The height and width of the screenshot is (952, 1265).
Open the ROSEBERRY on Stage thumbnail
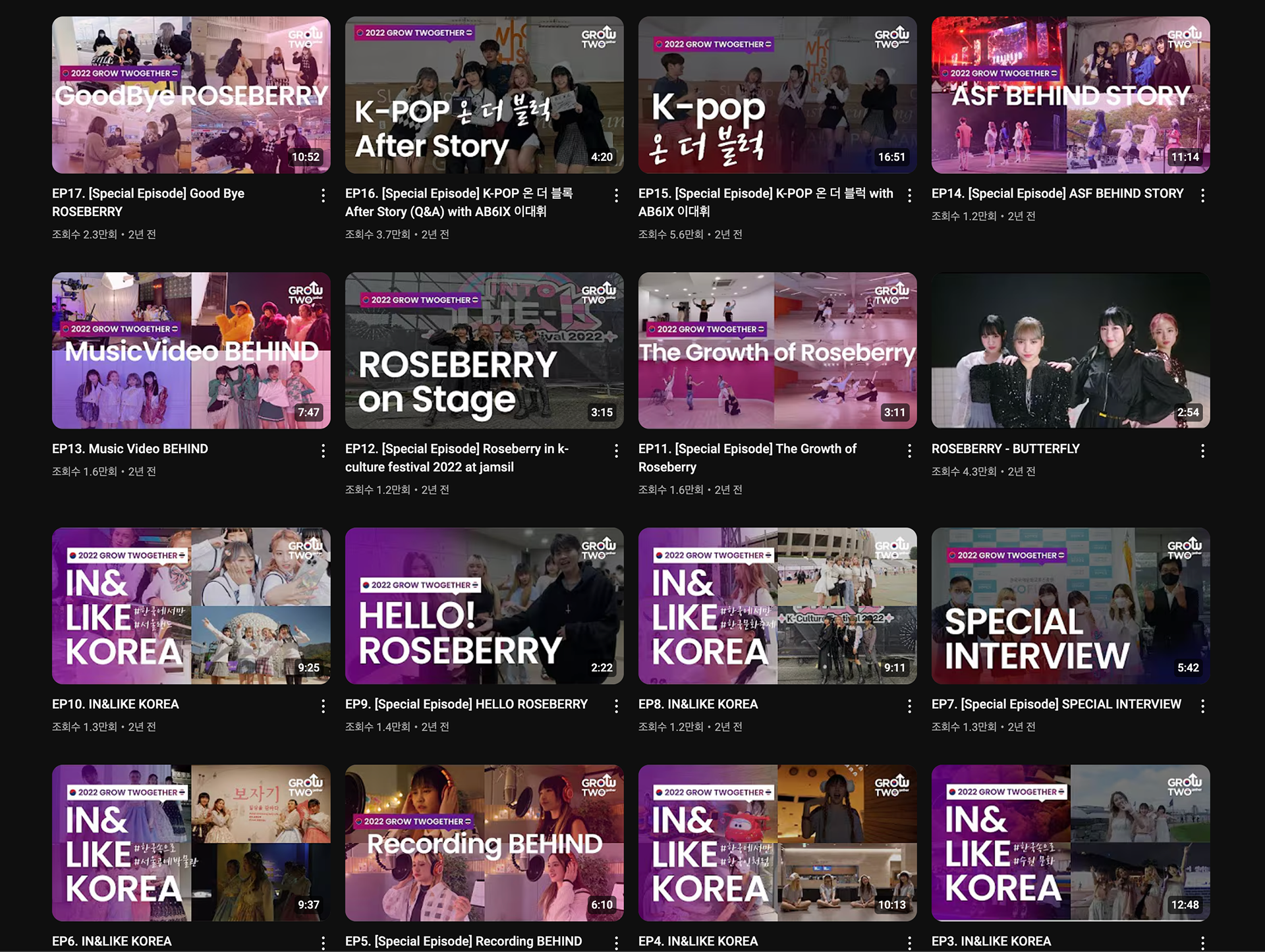pyautogui.click(x=484, y=350)
